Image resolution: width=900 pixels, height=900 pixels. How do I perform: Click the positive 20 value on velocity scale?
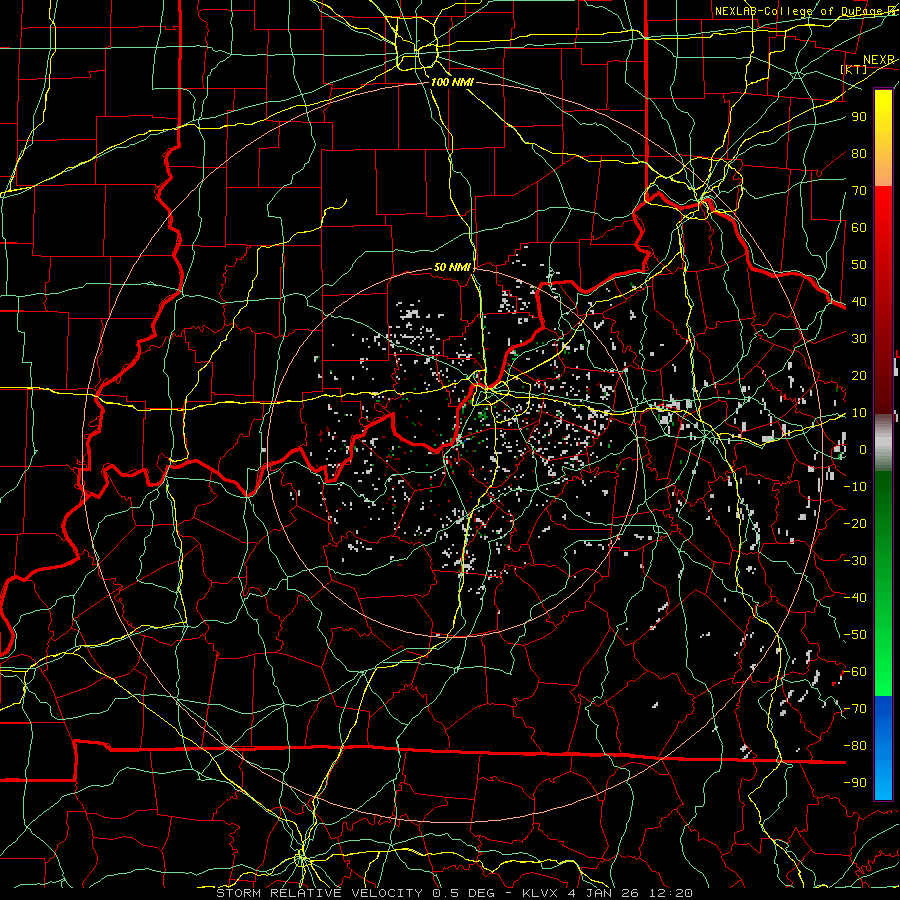coord(859,376)
